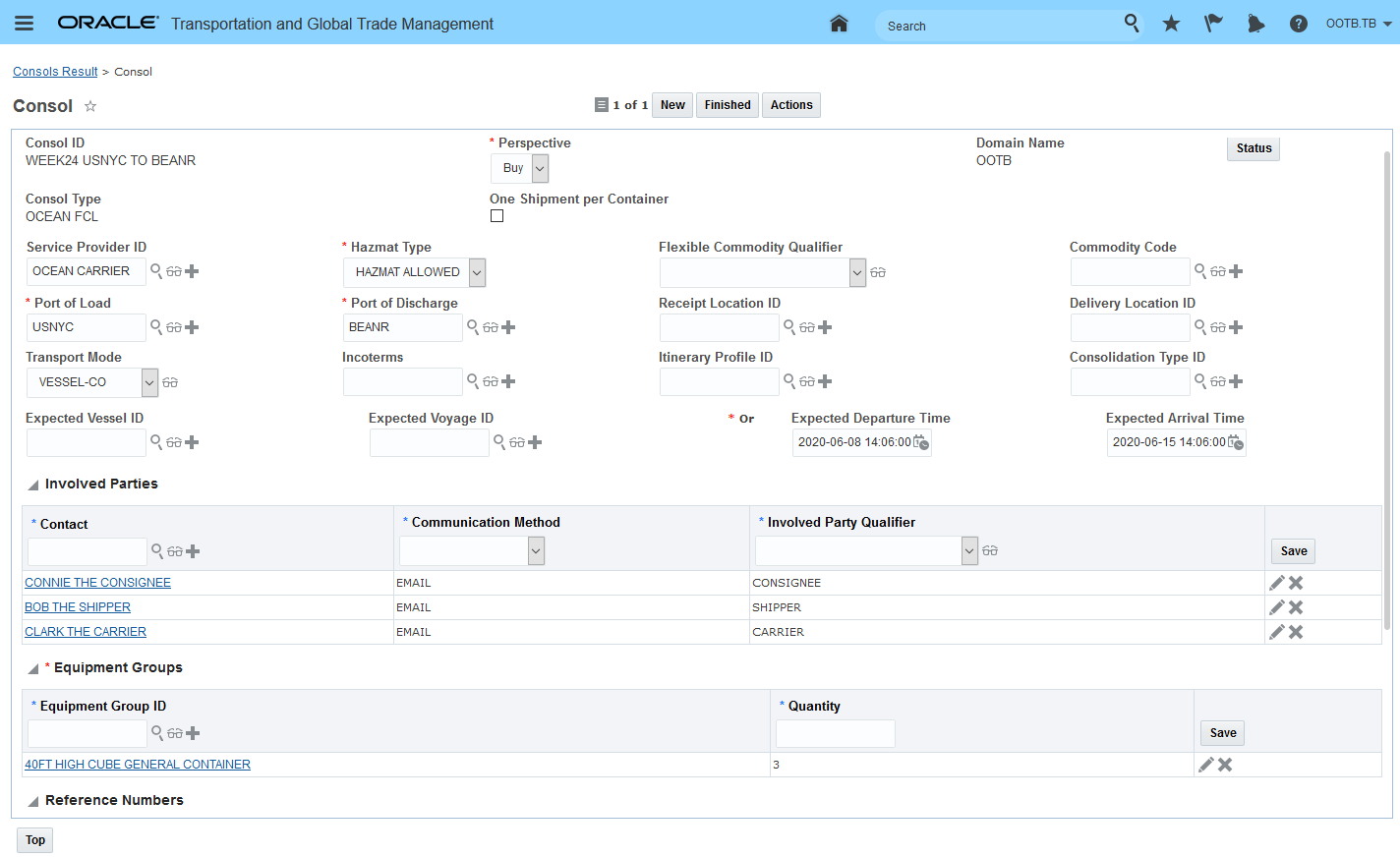Image resolution: width=1400 pixels, height=857 pixels.
Task: Search Consolidation Type ID
Action: pyautogui.click(x=1200, y=380)
